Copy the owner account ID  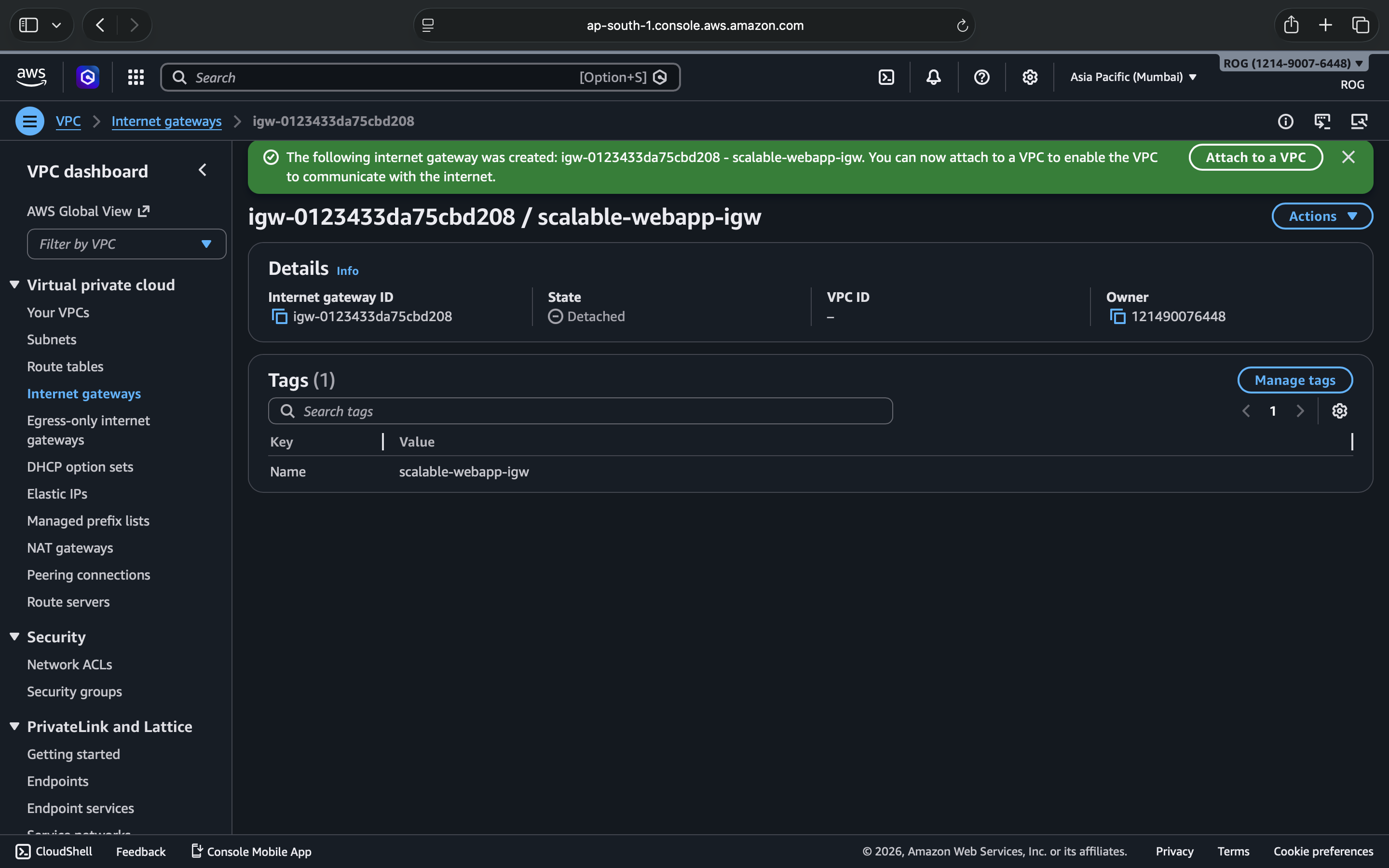tap(1117, 316)
